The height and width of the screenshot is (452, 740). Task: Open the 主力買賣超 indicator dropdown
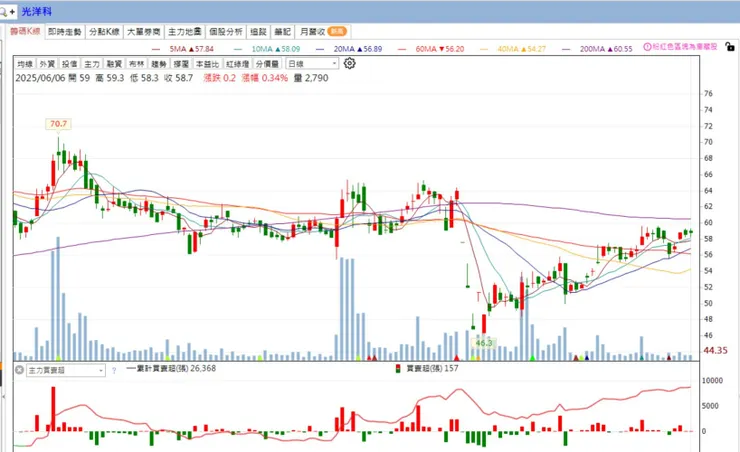pos(66,371)
